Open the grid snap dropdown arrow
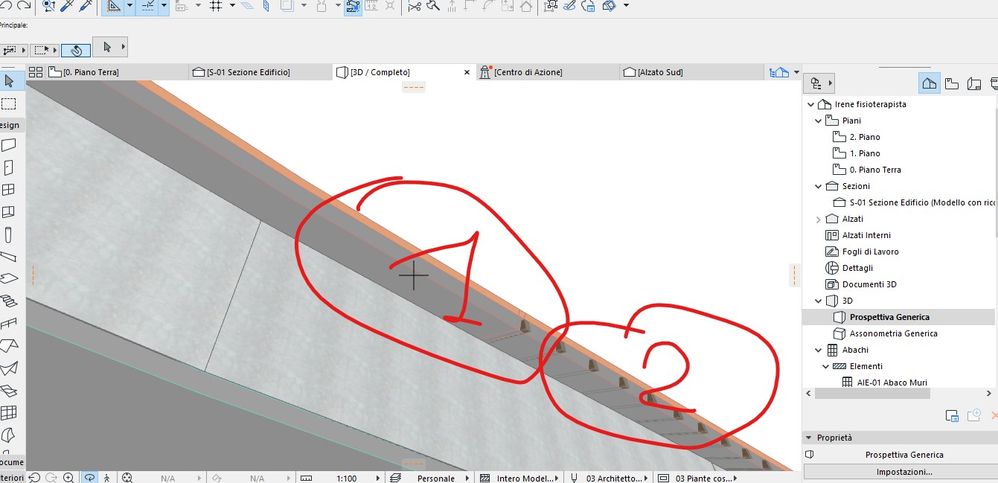Viewport: 998px width, 483px height. coord(232,6)
